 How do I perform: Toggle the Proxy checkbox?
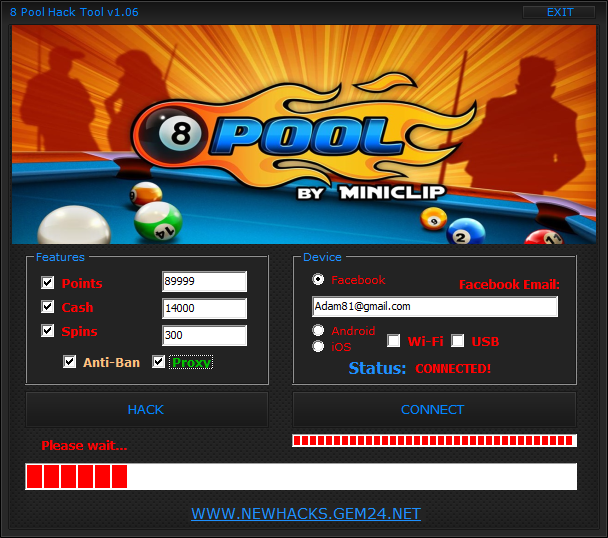tap(159, 362)
